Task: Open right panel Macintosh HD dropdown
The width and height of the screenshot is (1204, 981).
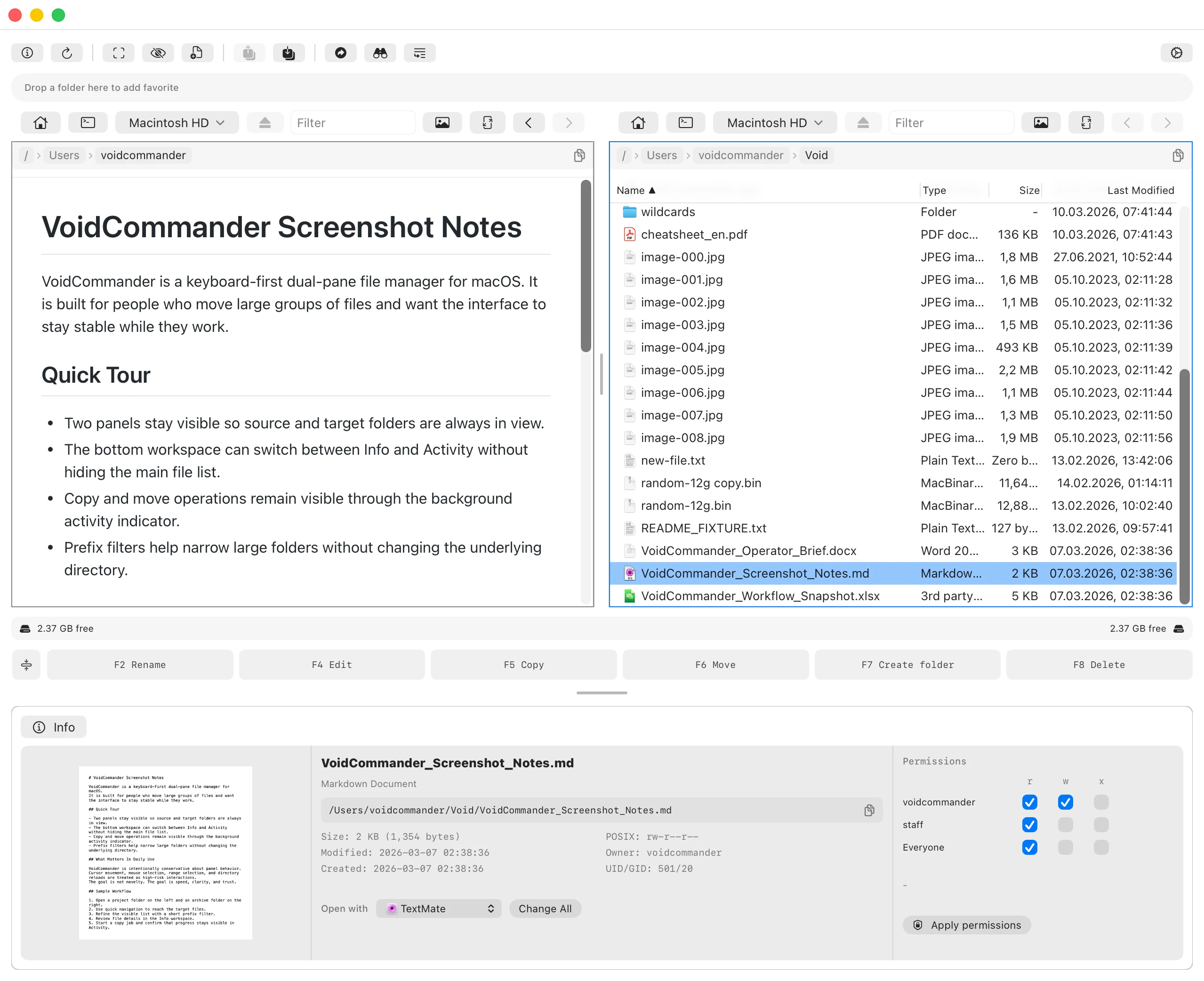Action: 774,122
